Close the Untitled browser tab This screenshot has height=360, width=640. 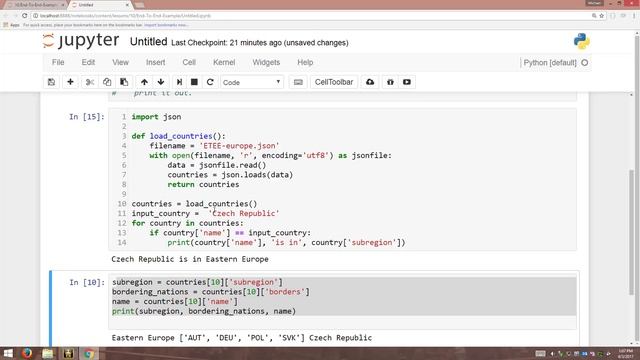coord(127,5)
